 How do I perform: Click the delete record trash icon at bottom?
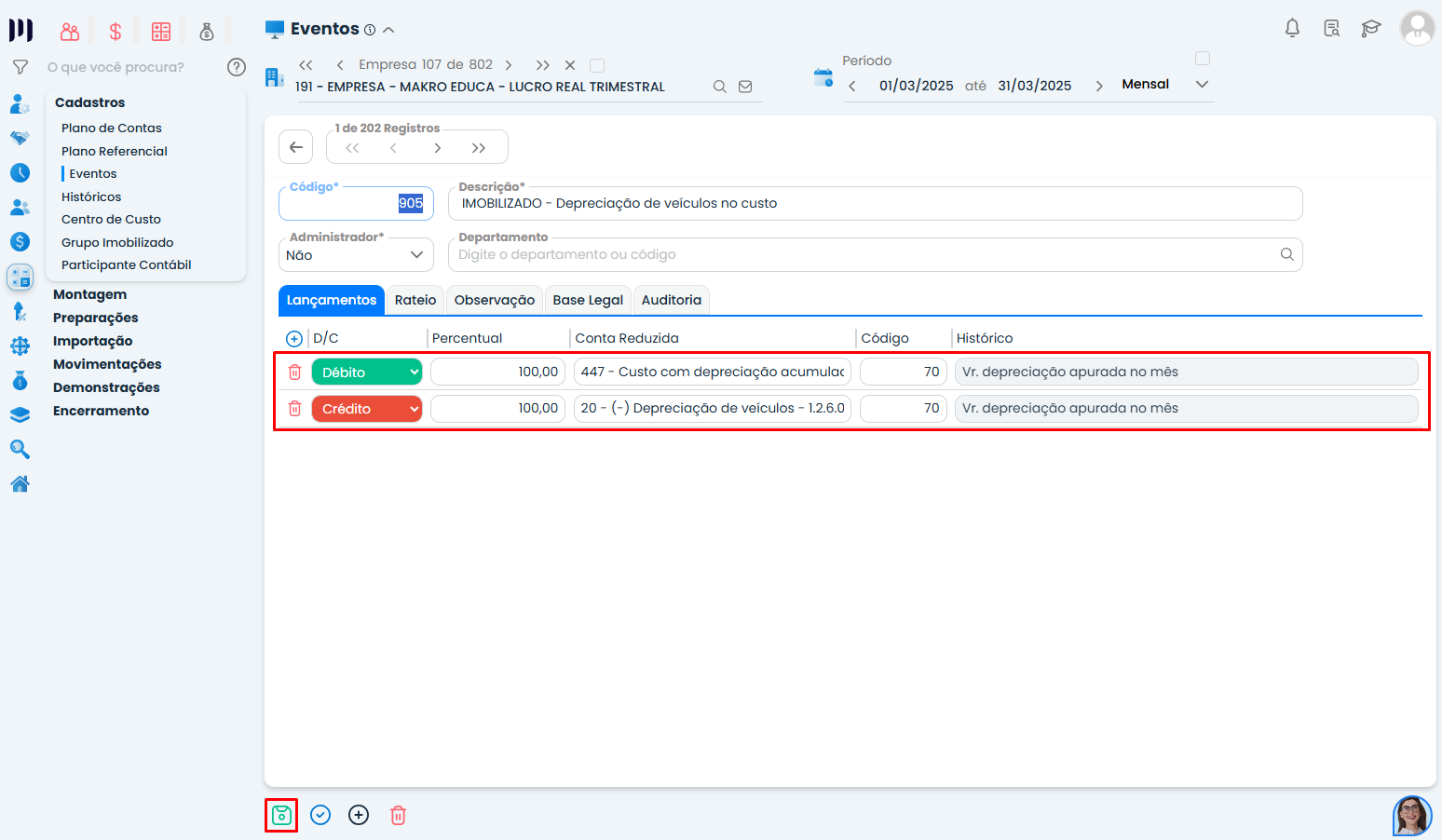pyautogui.click(x=398, y=816)
